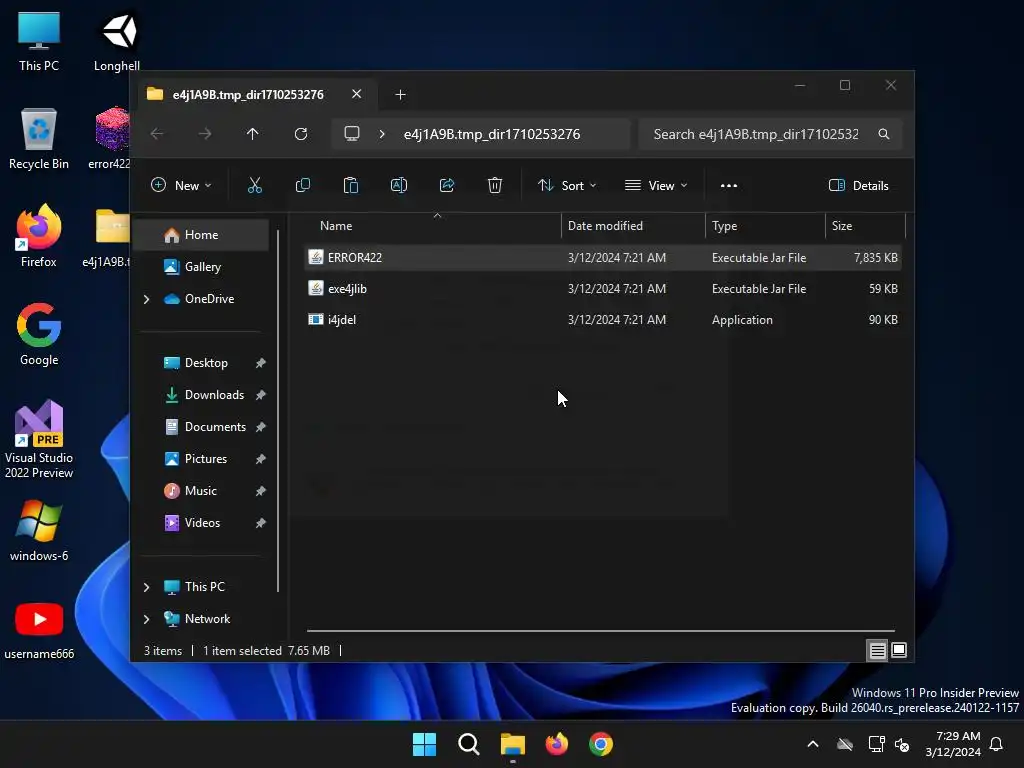The image size is (1024, 768).
Task: Open the New dropdown menu
Action: [x=181, y=185]
